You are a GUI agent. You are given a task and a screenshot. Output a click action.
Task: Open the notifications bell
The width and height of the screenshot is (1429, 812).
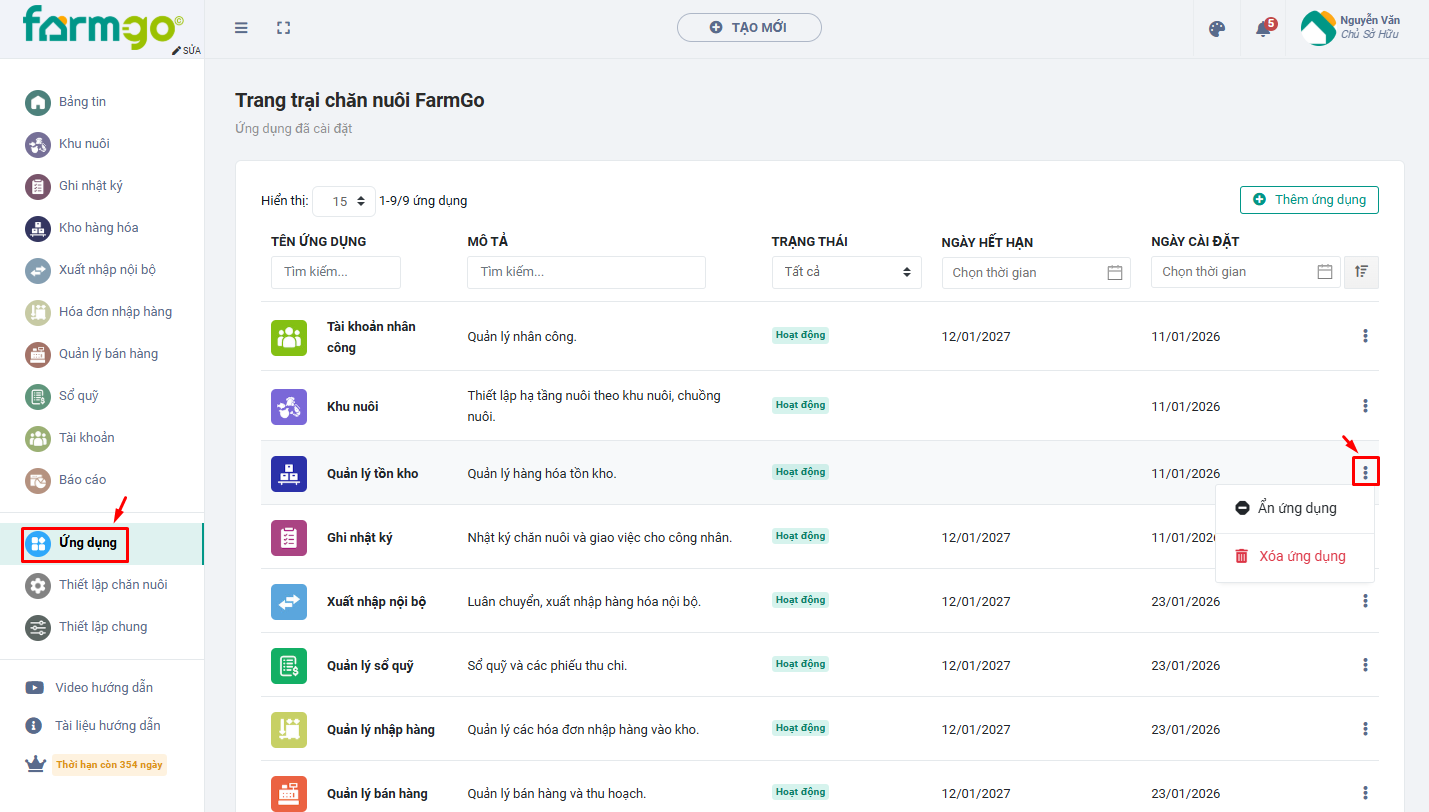click(x=1263, y=29)
